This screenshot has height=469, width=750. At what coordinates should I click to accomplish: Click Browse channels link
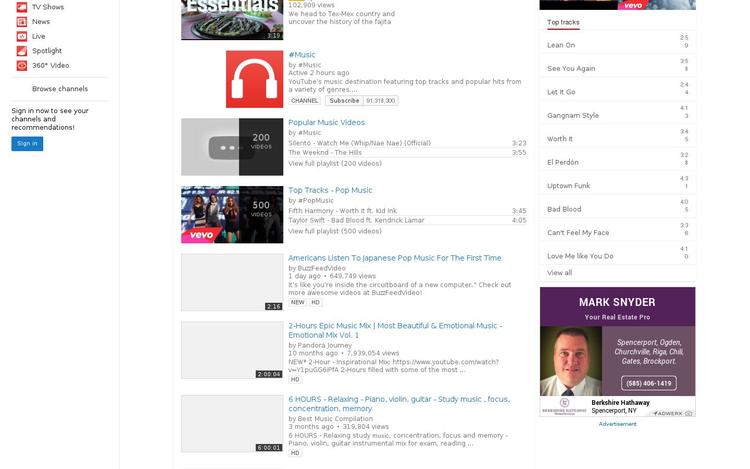pos(60,89)
